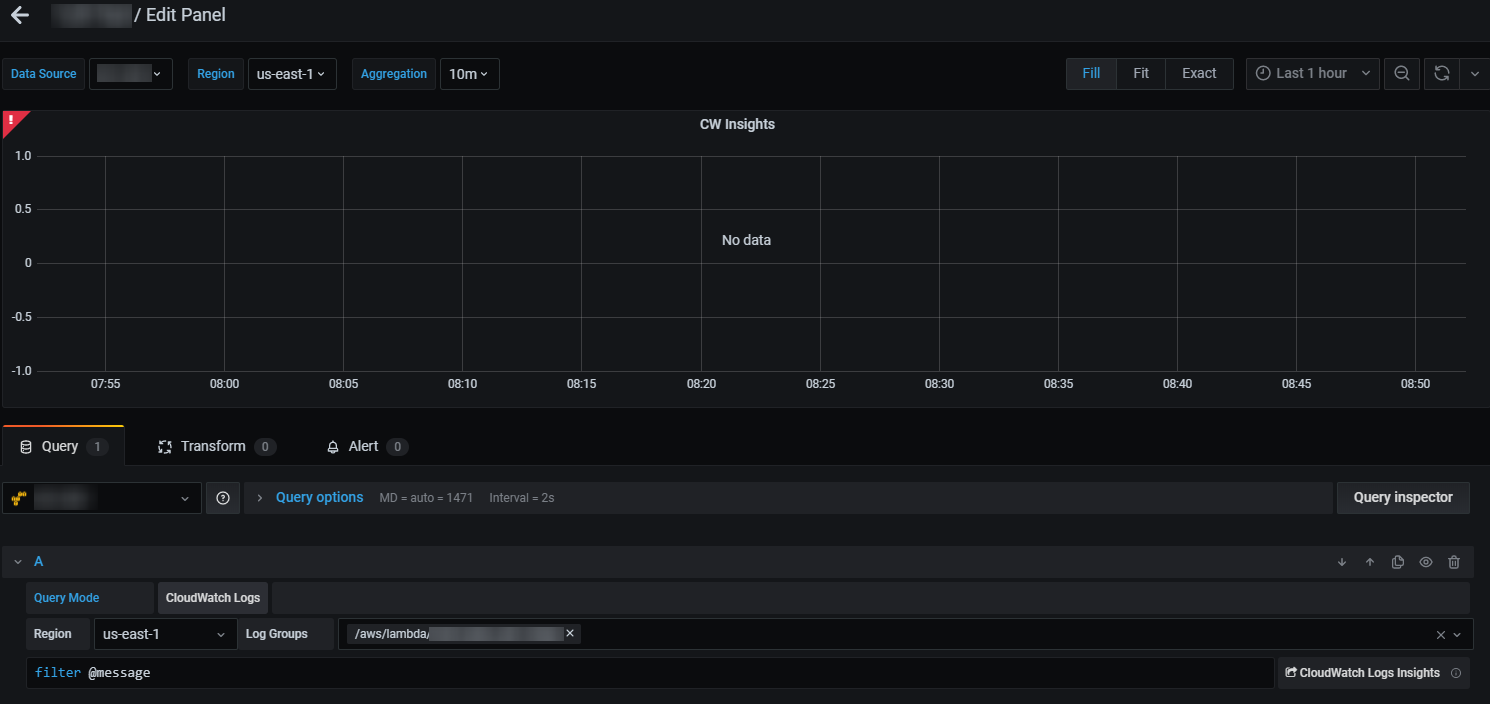Change the 10m aggregation interval
Viewport: 1490px width, 704px height.
(469, 73)
